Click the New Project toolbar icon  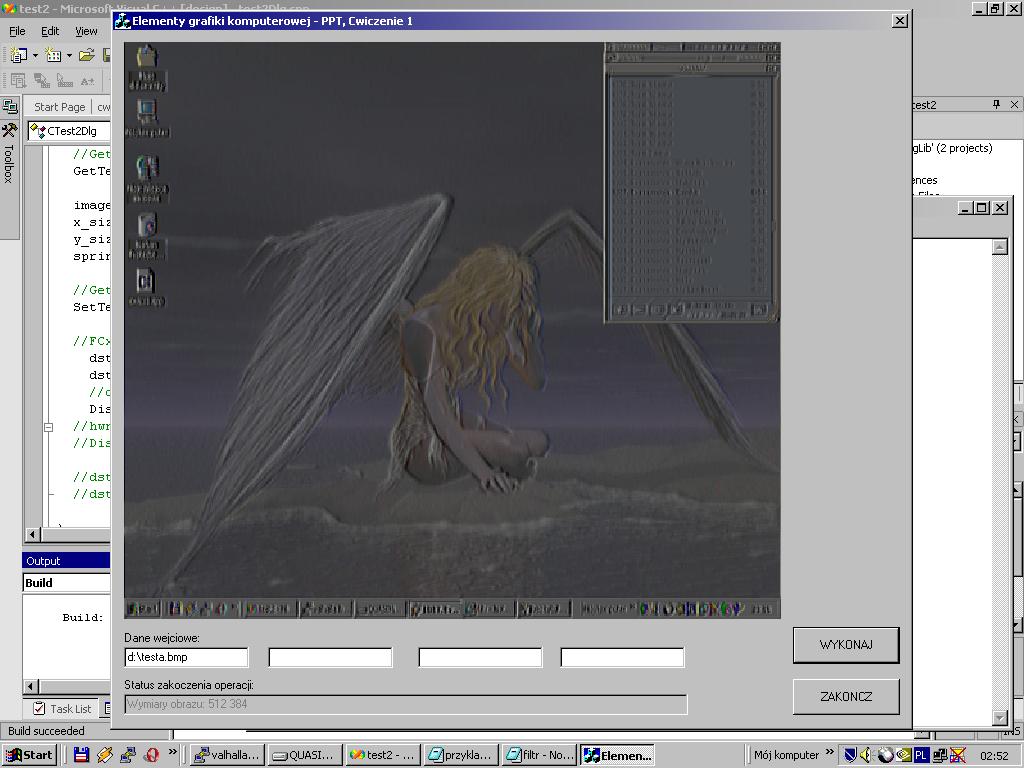18,56
